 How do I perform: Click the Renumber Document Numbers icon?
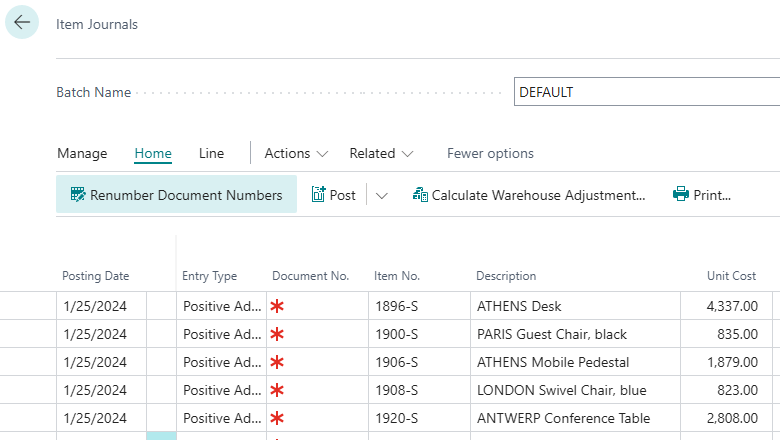(x=76, y=195)
